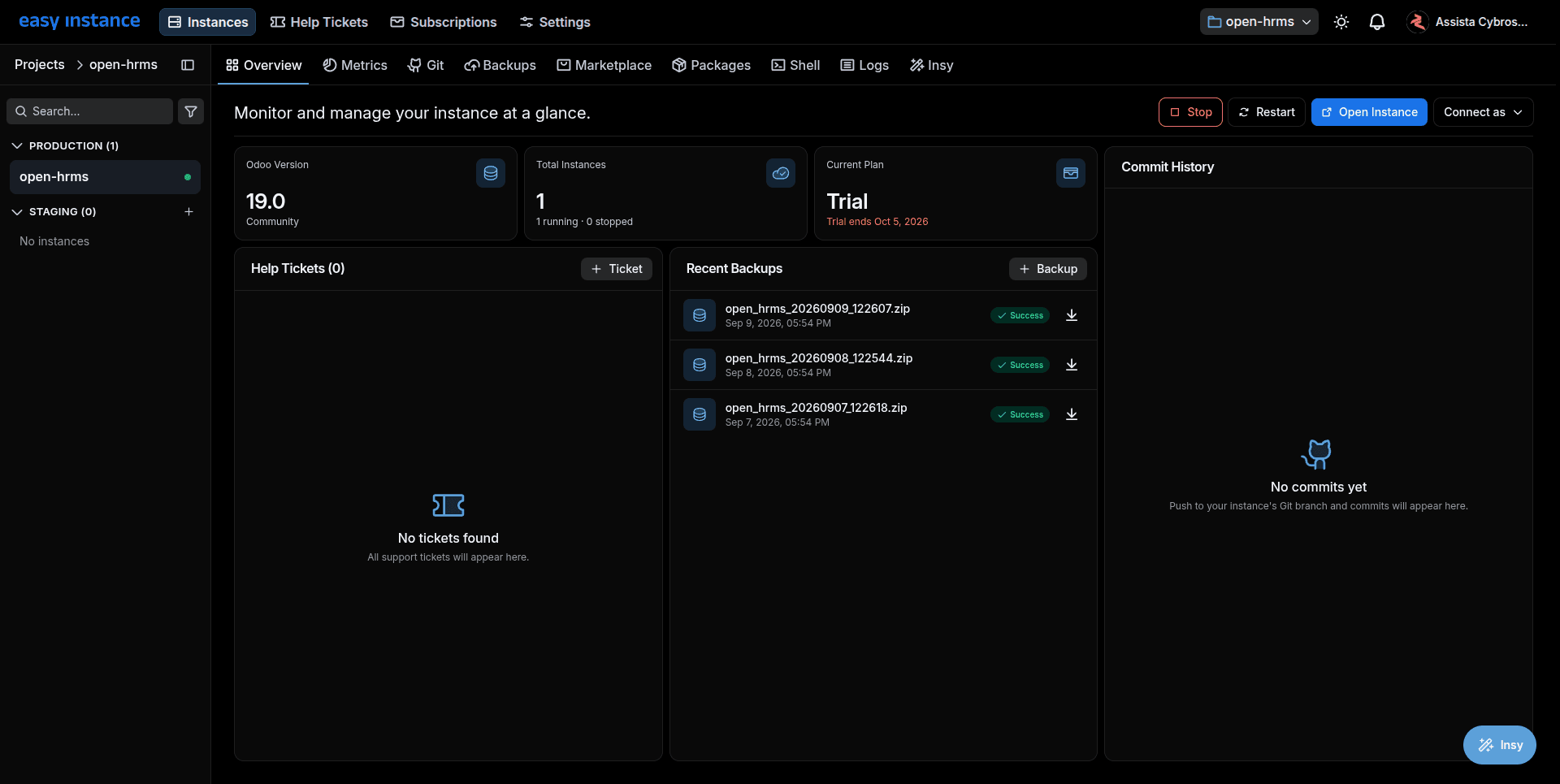Switch to the Git tab

[426, 65]
